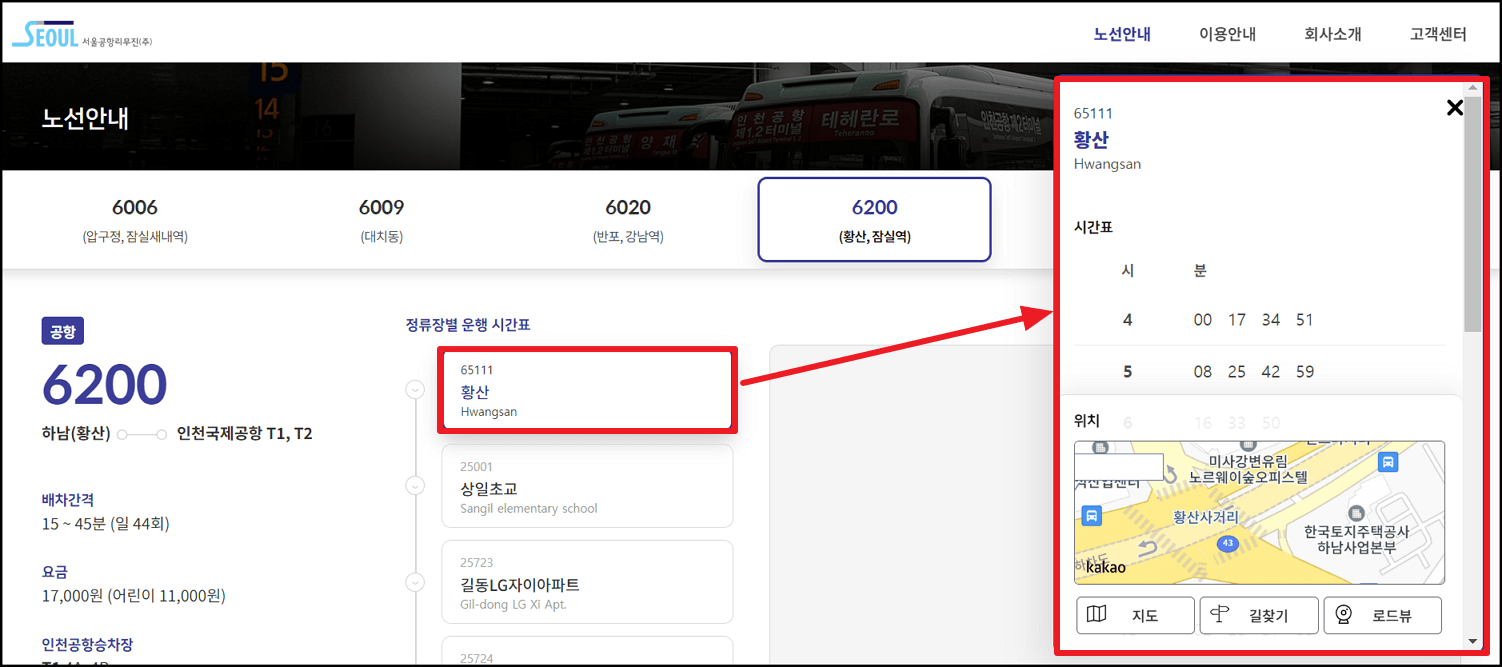Image resolution: width=1502 pixels, height=667 pixels.
Task: Expand the chevron next to 황산 stop
Action: tap(416, 390)
